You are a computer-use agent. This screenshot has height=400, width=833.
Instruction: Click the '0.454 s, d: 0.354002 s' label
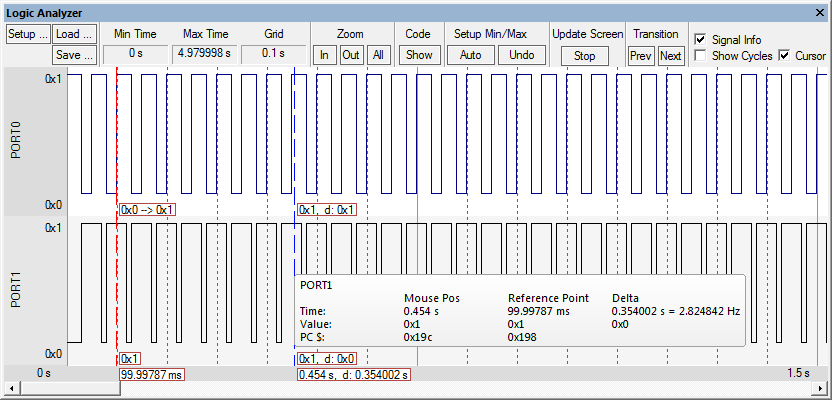(x=354, y=375)
